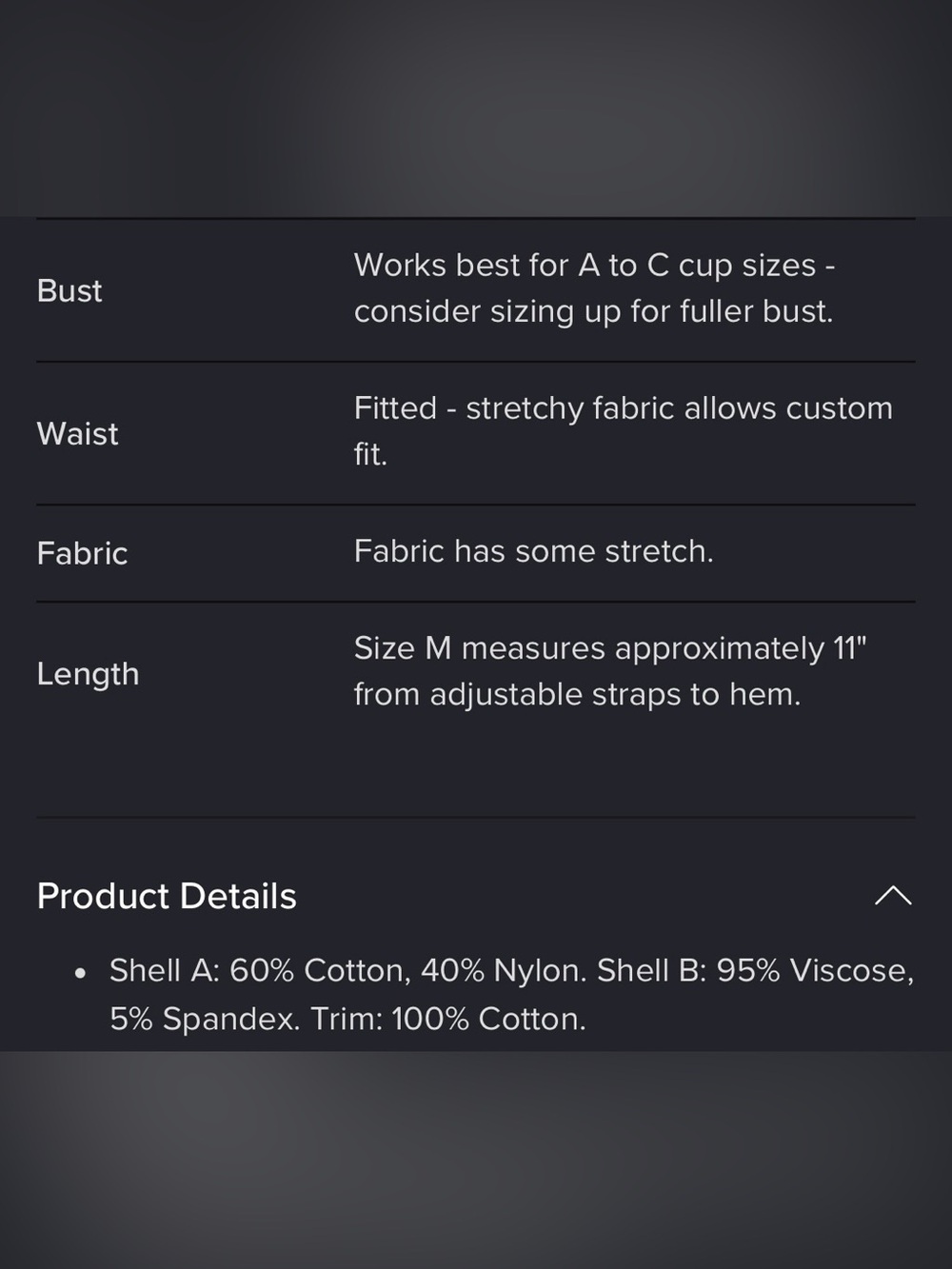Tap the bullet point before Shell A

[x=81, y=973]
